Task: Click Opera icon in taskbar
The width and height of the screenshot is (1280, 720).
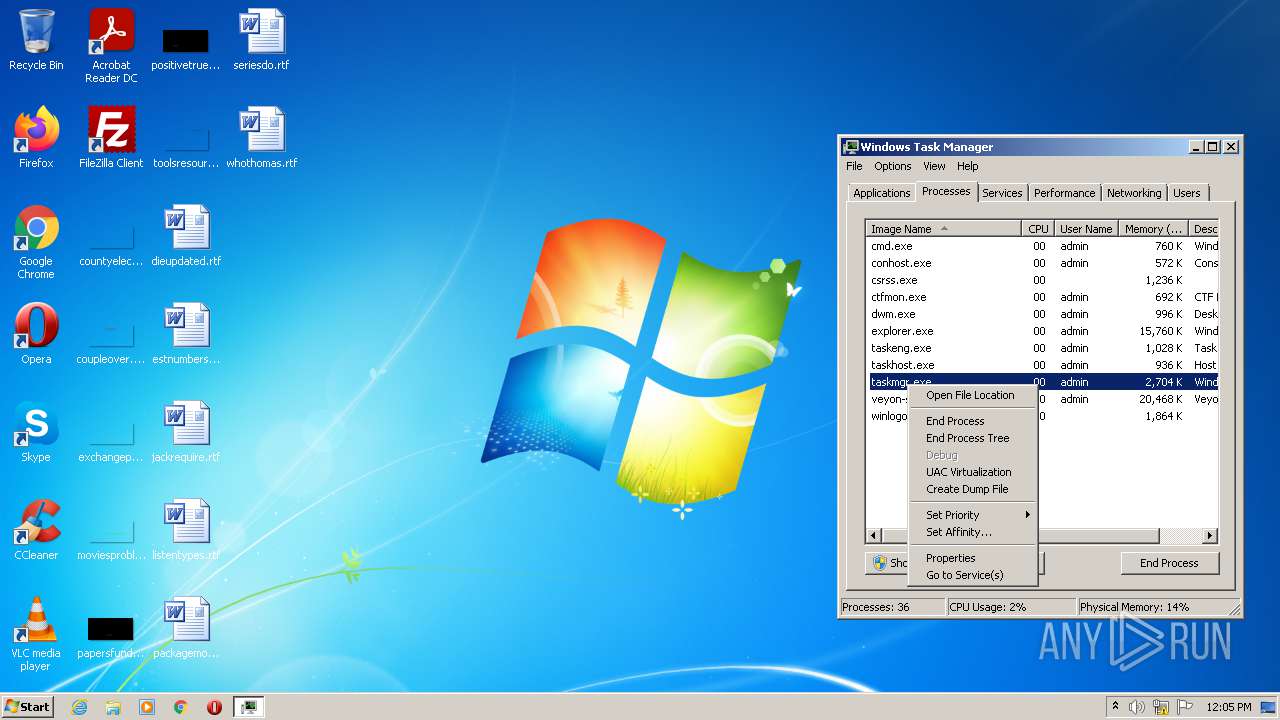Action: pyautogui.click(x=214, y=707)
